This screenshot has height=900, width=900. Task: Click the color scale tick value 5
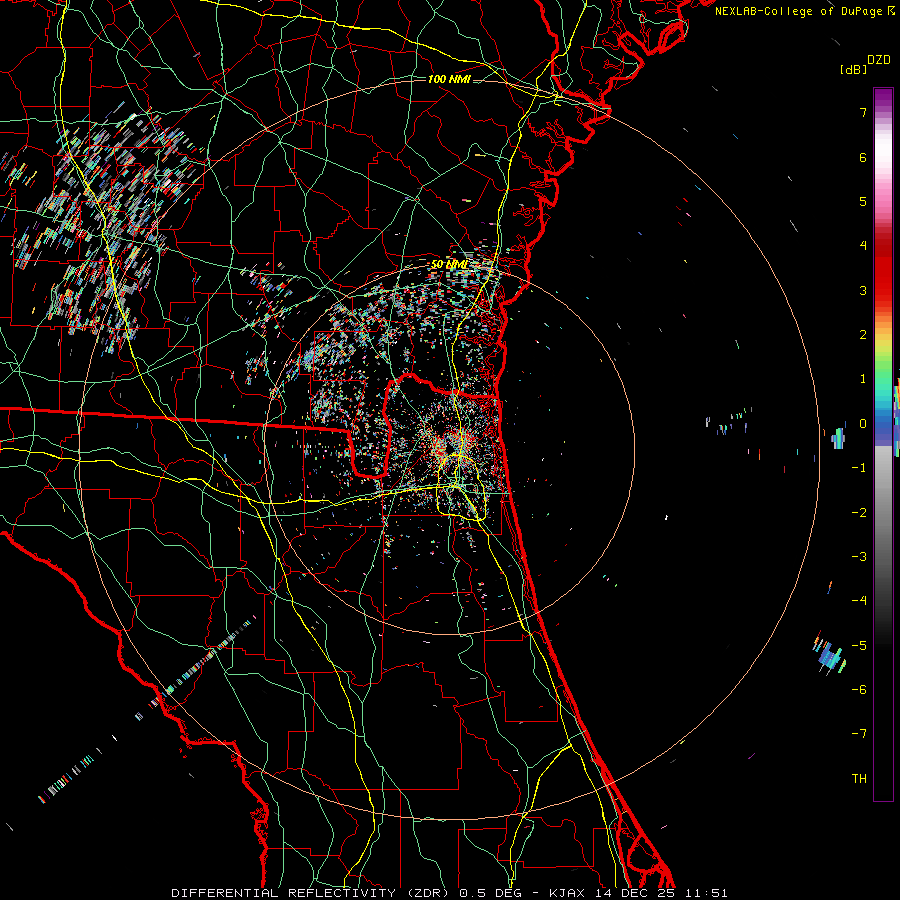(x=863, y=201)
